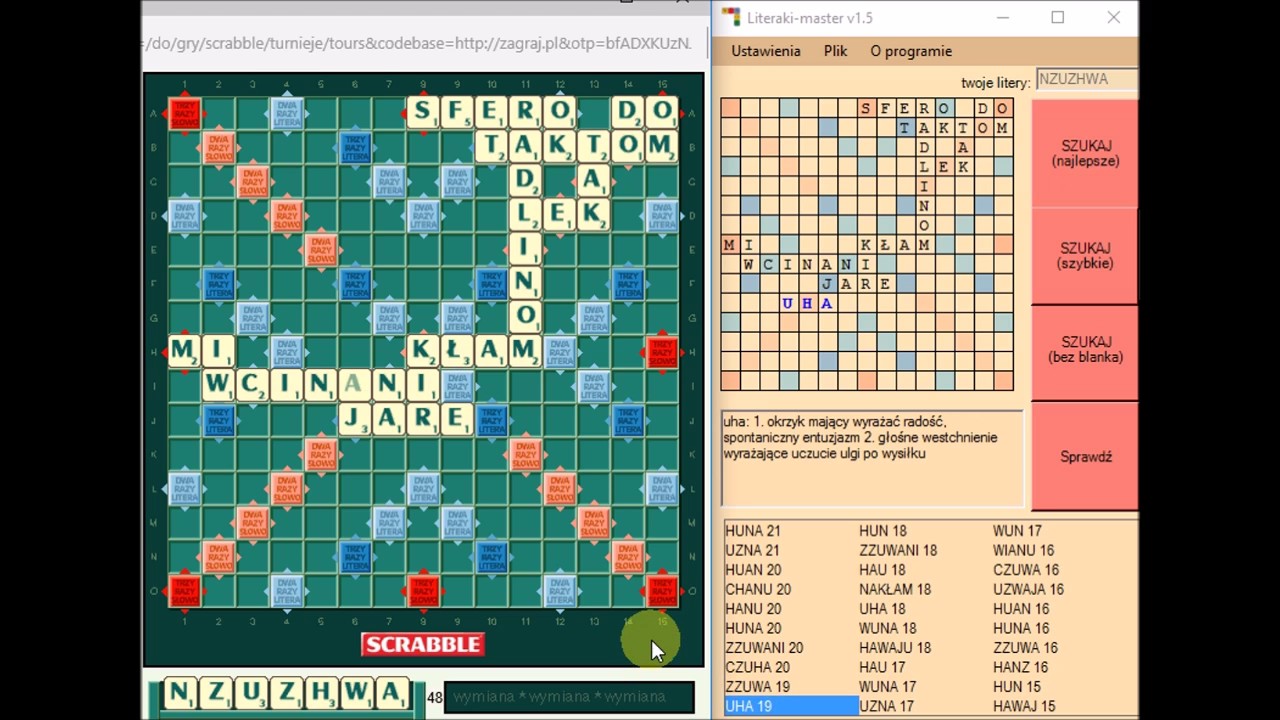Click the J tile of JARE
The image size is (1280, 720).
pyautogui.click(x=355, y=418)
